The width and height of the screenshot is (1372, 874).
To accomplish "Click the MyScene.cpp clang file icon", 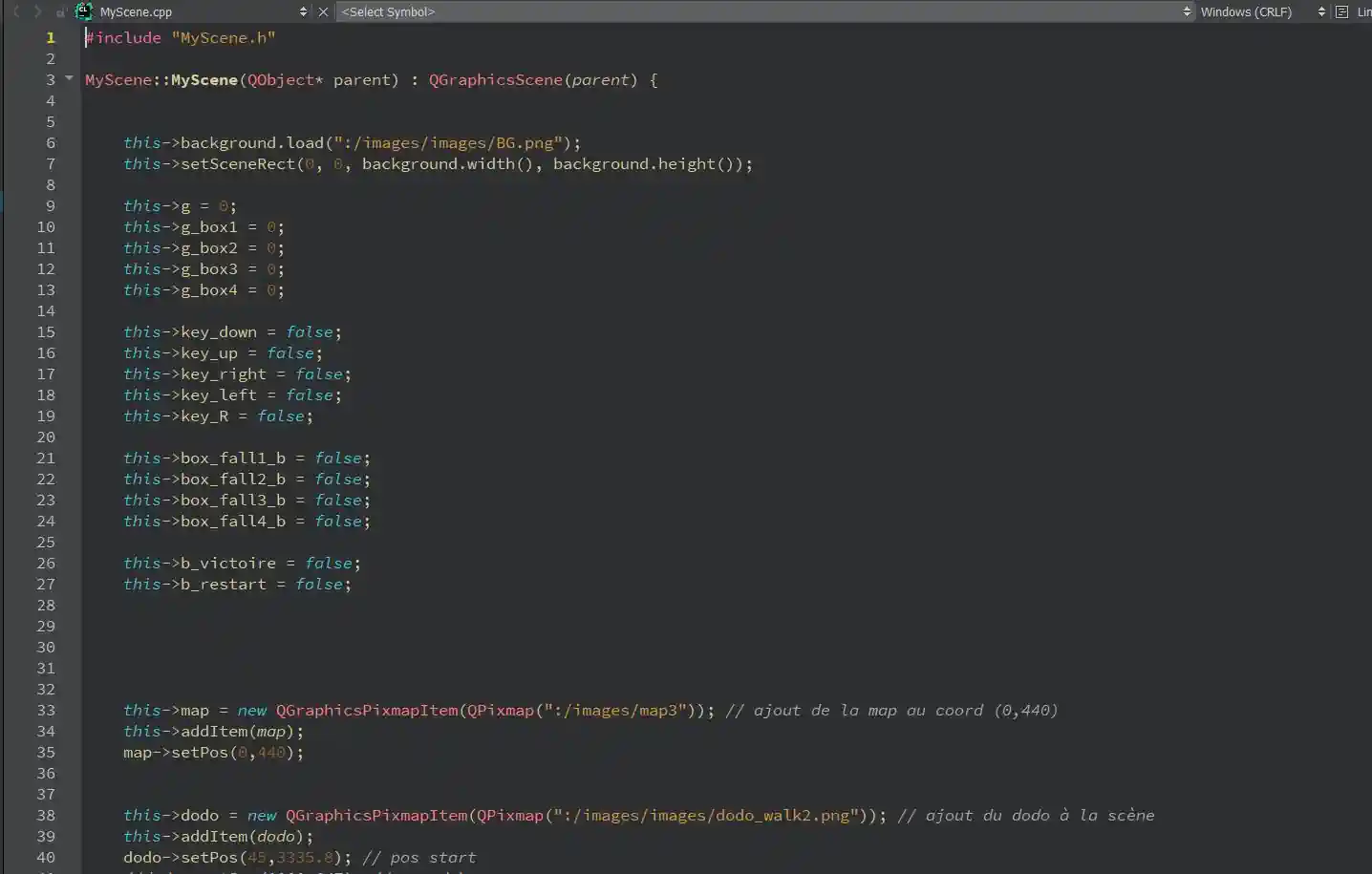I will [84, 11].
